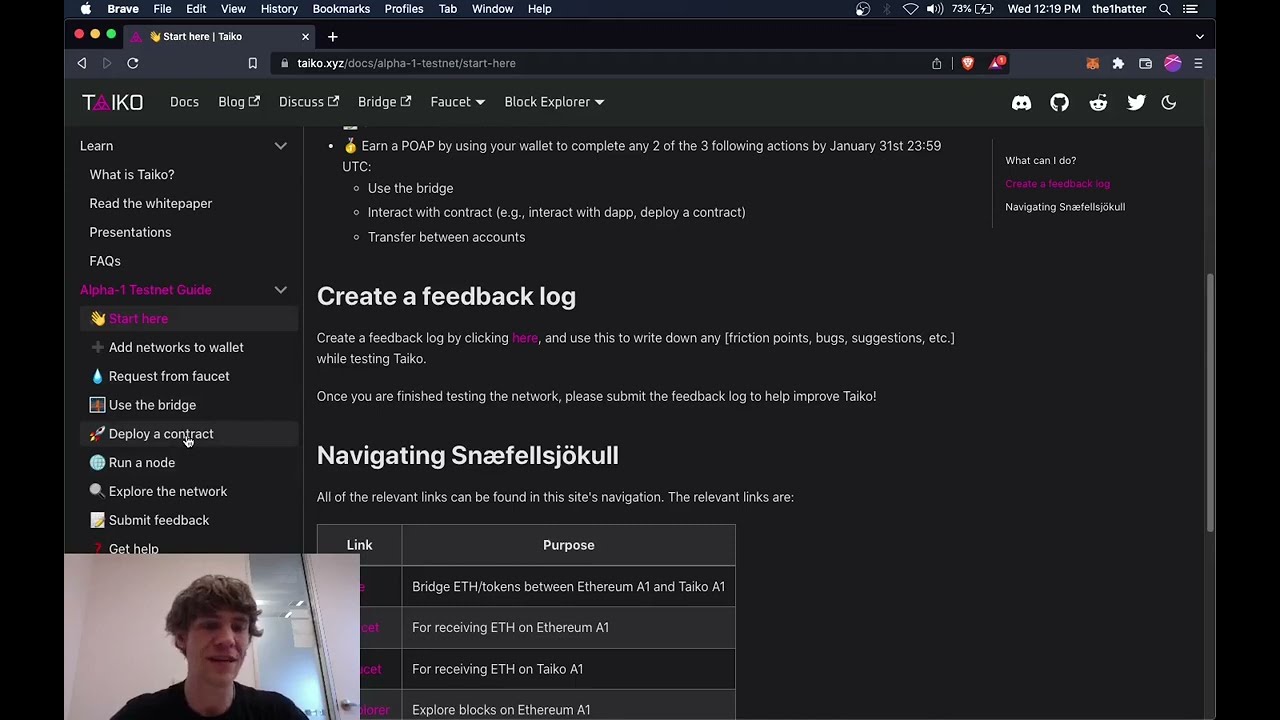Click the address bar URL

pyautogui.click(x=406, y=63)
